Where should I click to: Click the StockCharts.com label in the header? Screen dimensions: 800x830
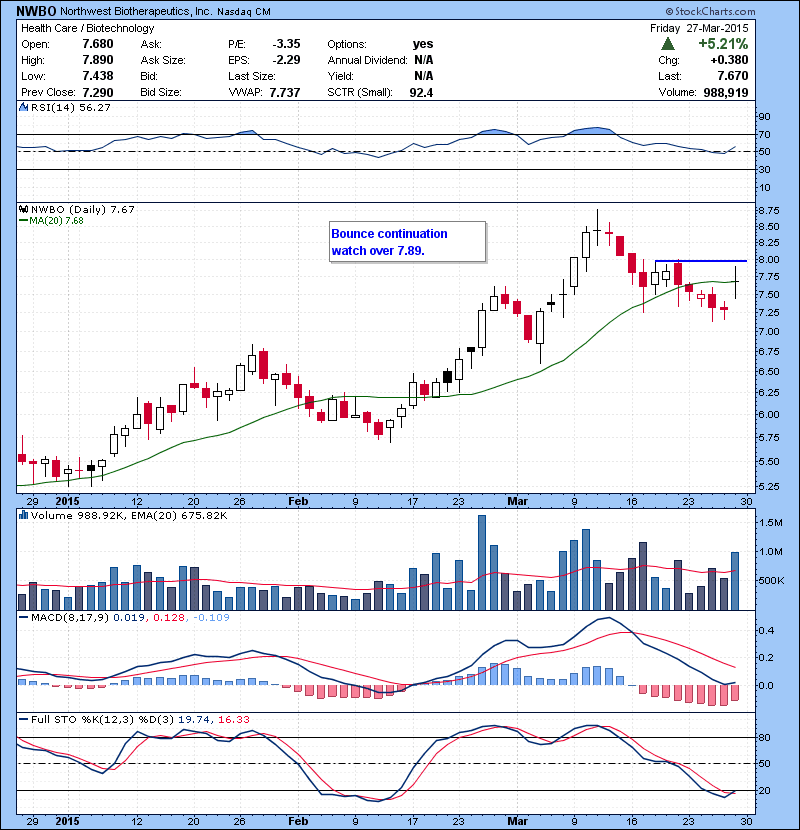coord(711,11)
